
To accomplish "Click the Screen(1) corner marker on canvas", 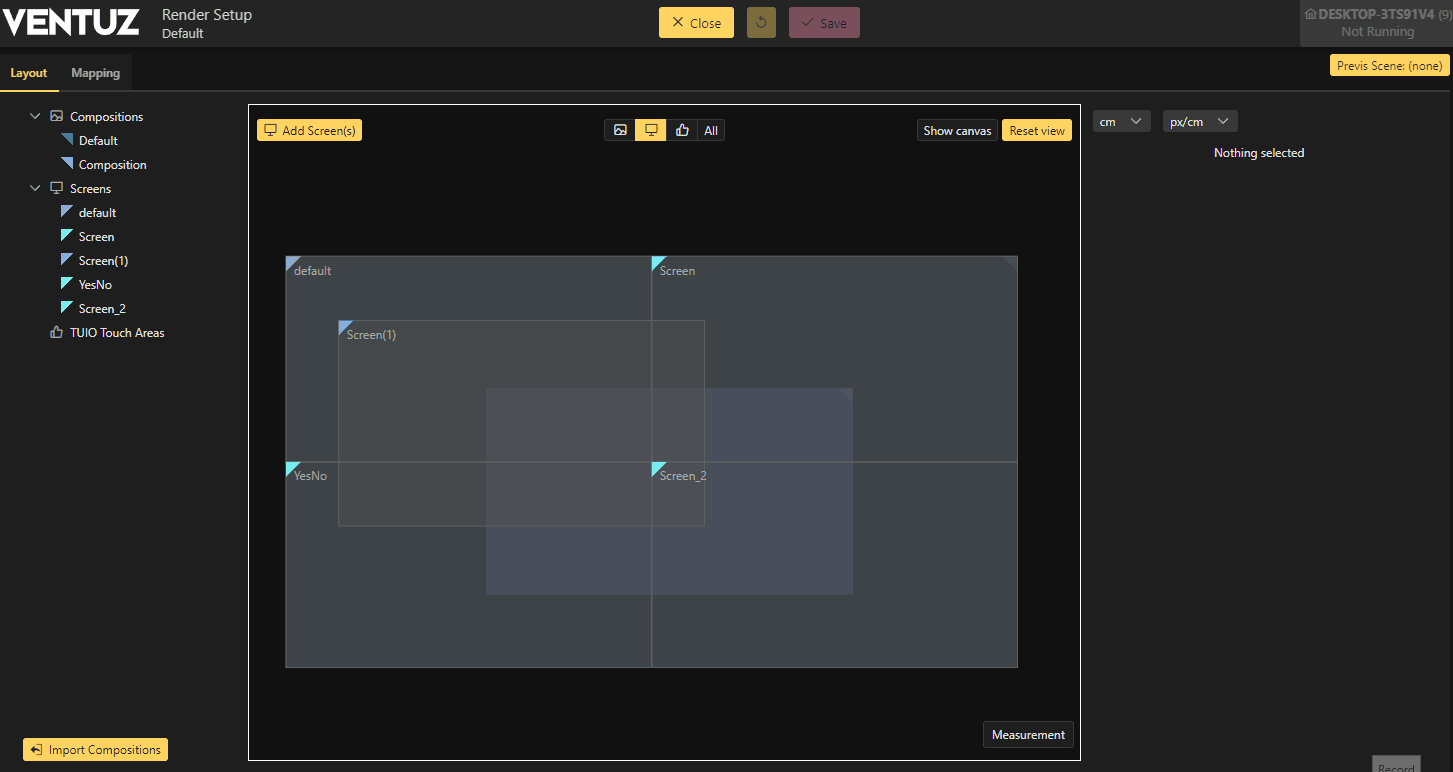I will coord(345,327).
